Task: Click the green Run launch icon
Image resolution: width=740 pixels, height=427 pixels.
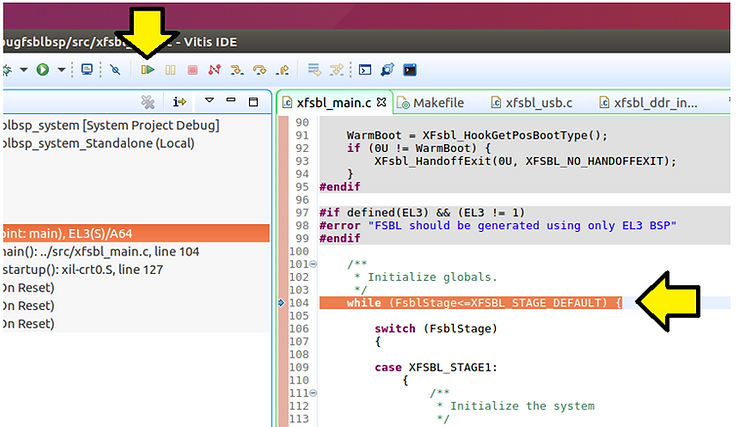Action: (x=42, y=70)
